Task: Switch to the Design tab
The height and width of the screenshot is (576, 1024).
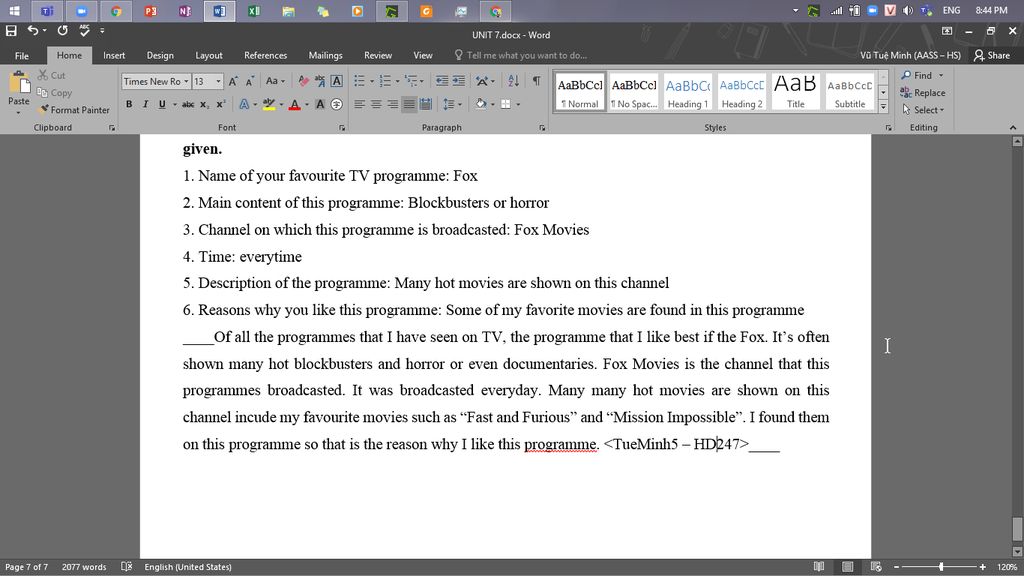Action: (160, 56)
